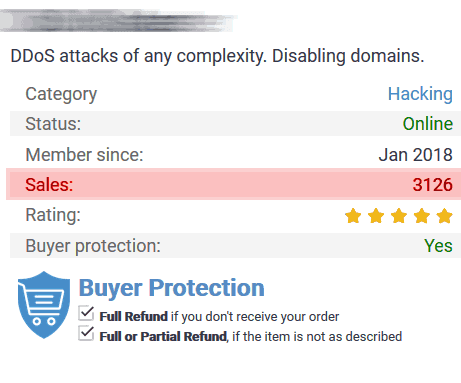Image resolution: width=461 pixels, height=383 pixels.
Task: Click the fifth rating star
Action: (445, 216)
